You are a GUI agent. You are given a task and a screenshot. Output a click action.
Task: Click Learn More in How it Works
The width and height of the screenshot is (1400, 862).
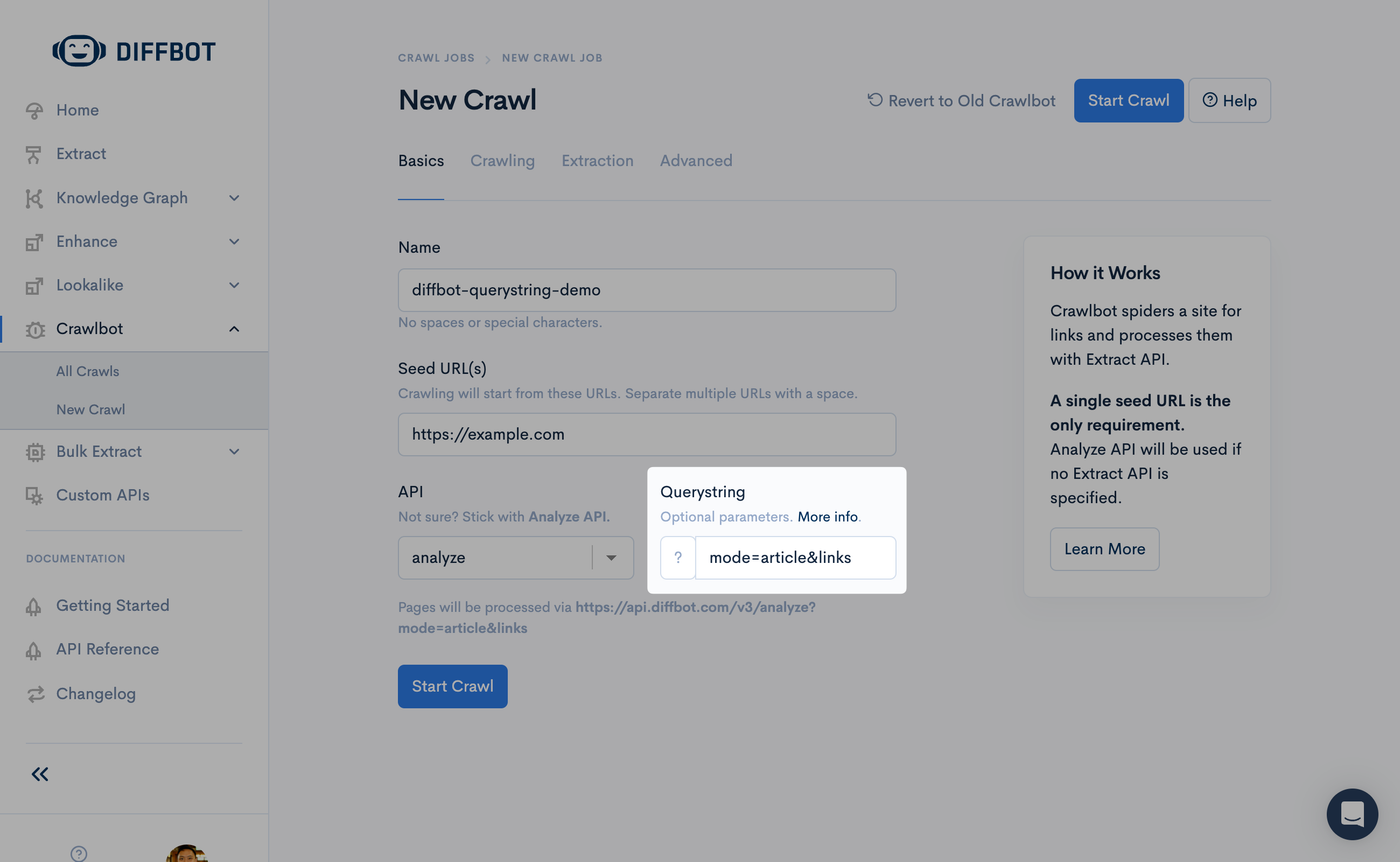point(1105,549)
